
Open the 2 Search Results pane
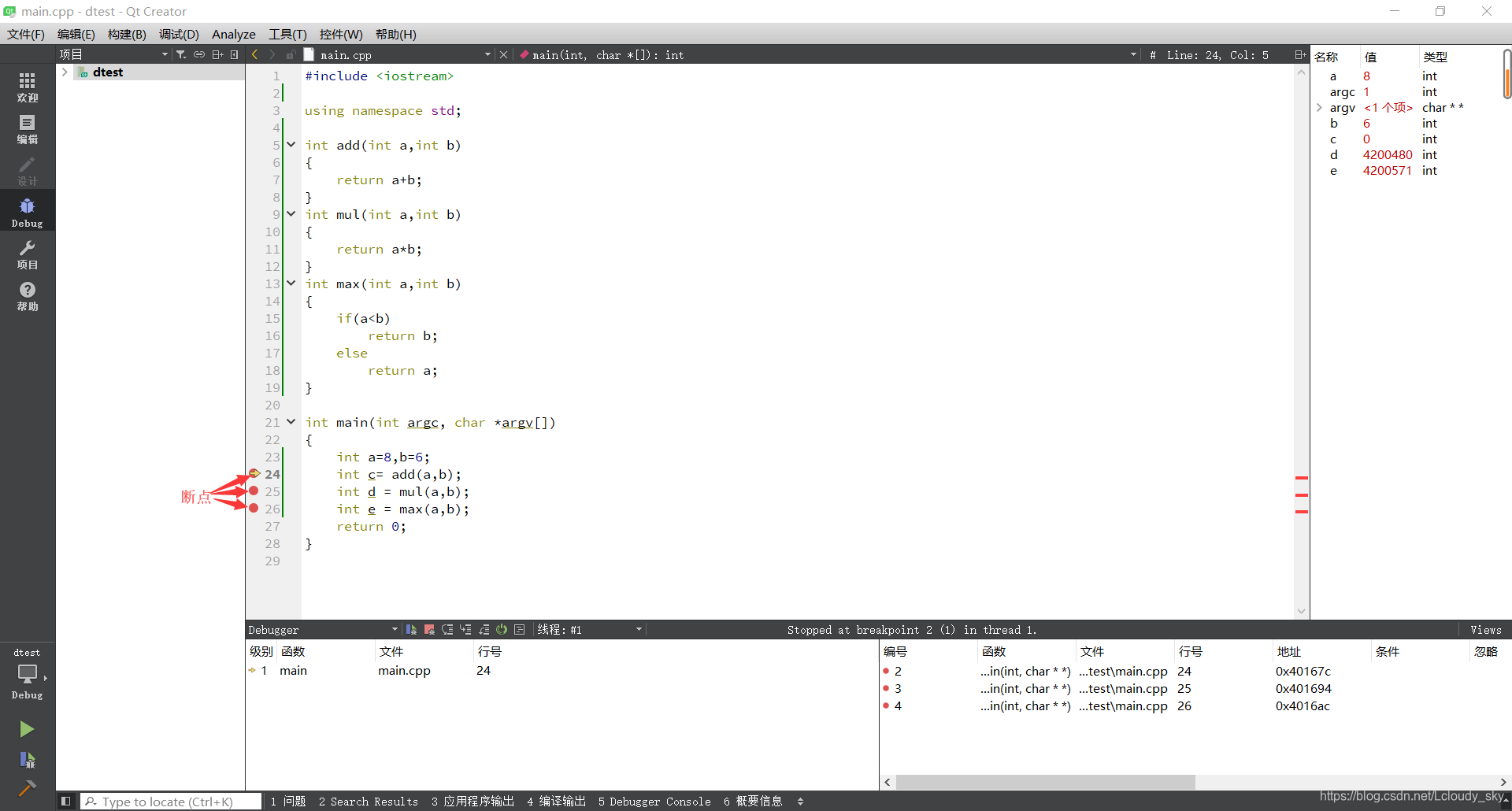click(369, 801)
